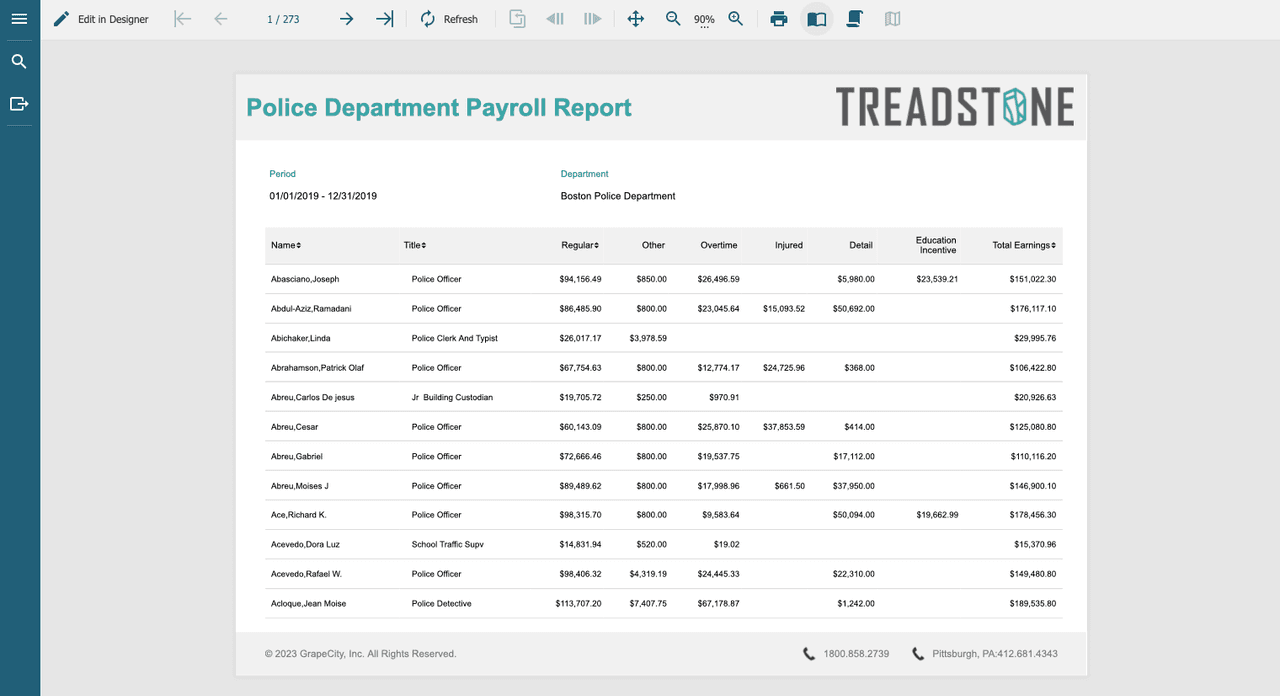
Task: Go to the next page
Action: [346, 19]
